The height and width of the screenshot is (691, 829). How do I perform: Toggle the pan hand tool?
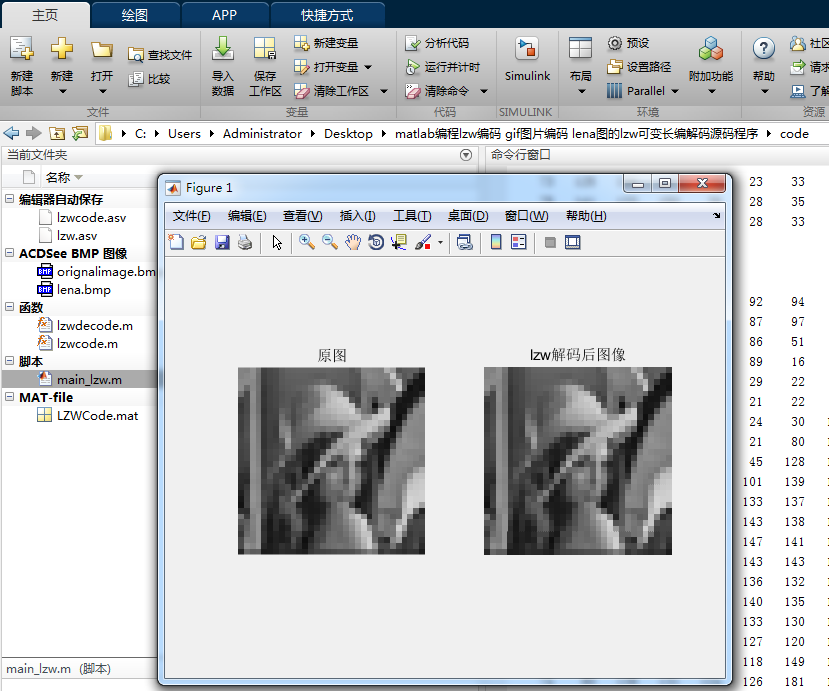353,242
